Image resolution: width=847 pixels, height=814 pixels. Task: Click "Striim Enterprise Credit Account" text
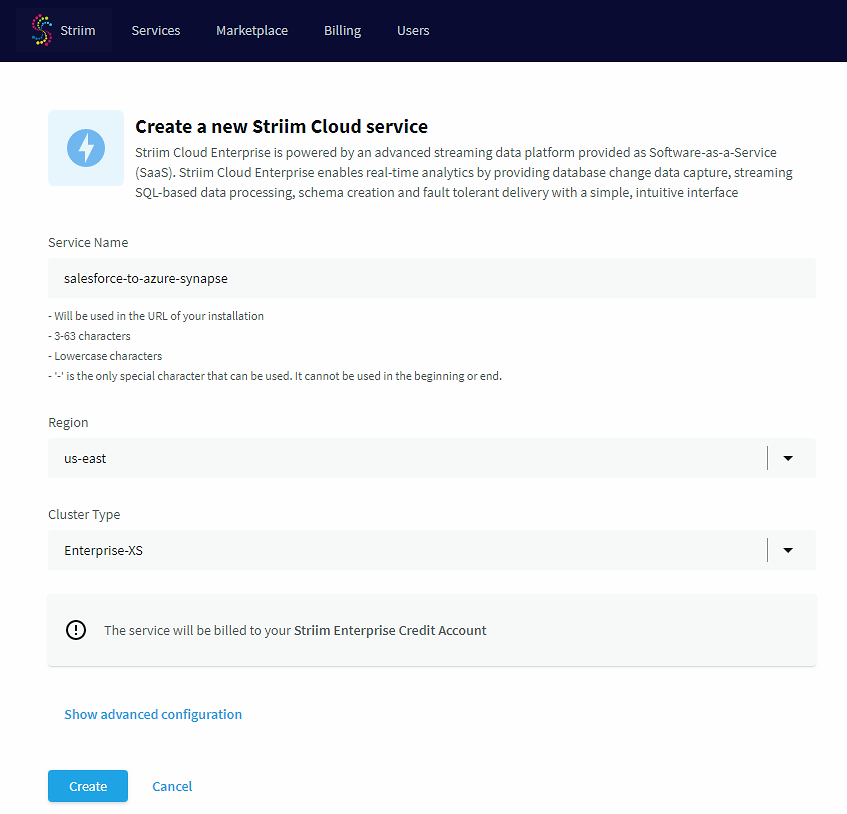pos(390,630)
